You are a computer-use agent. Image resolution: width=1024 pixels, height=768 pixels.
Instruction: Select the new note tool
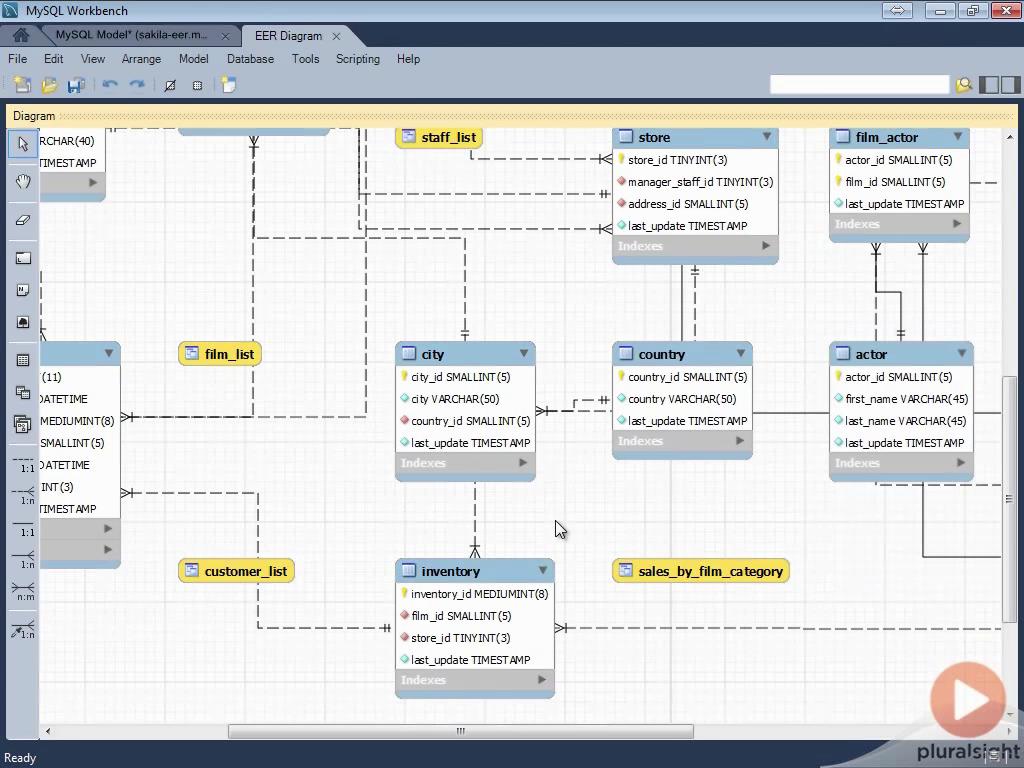point(23,290)
